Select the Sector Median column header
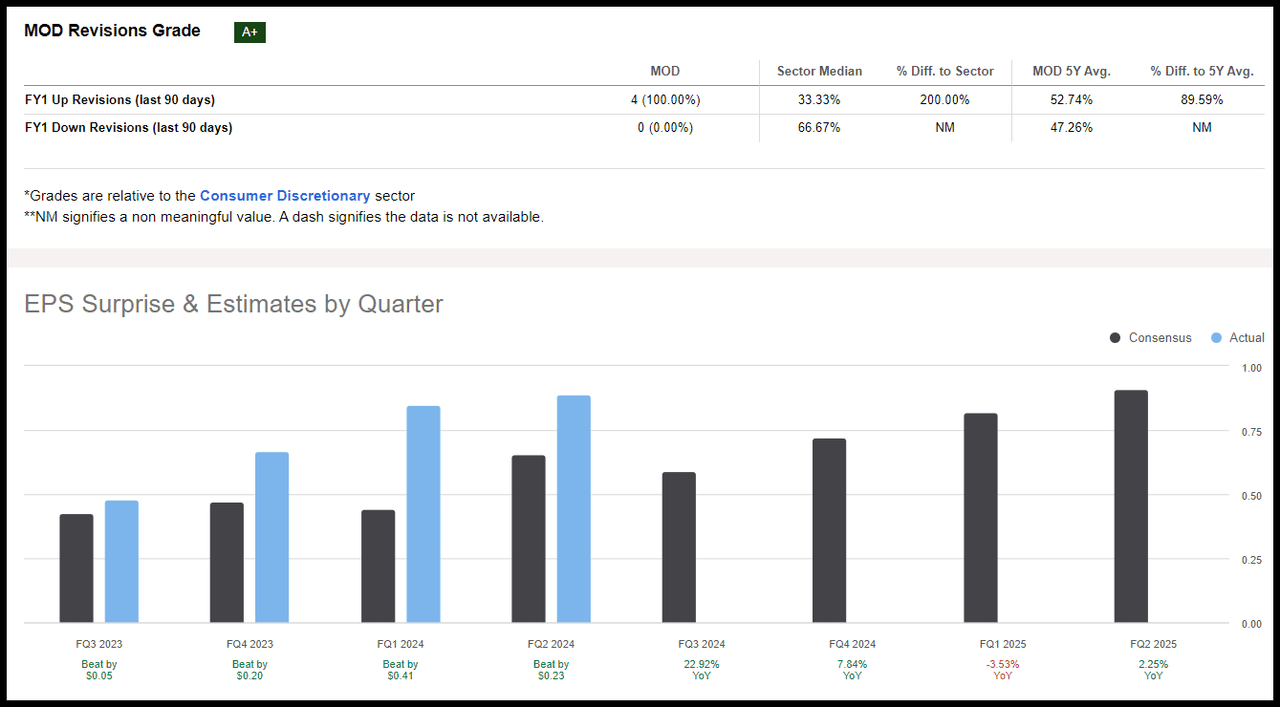Viewport: 1280px width, 707px height. tap(819, 71)
